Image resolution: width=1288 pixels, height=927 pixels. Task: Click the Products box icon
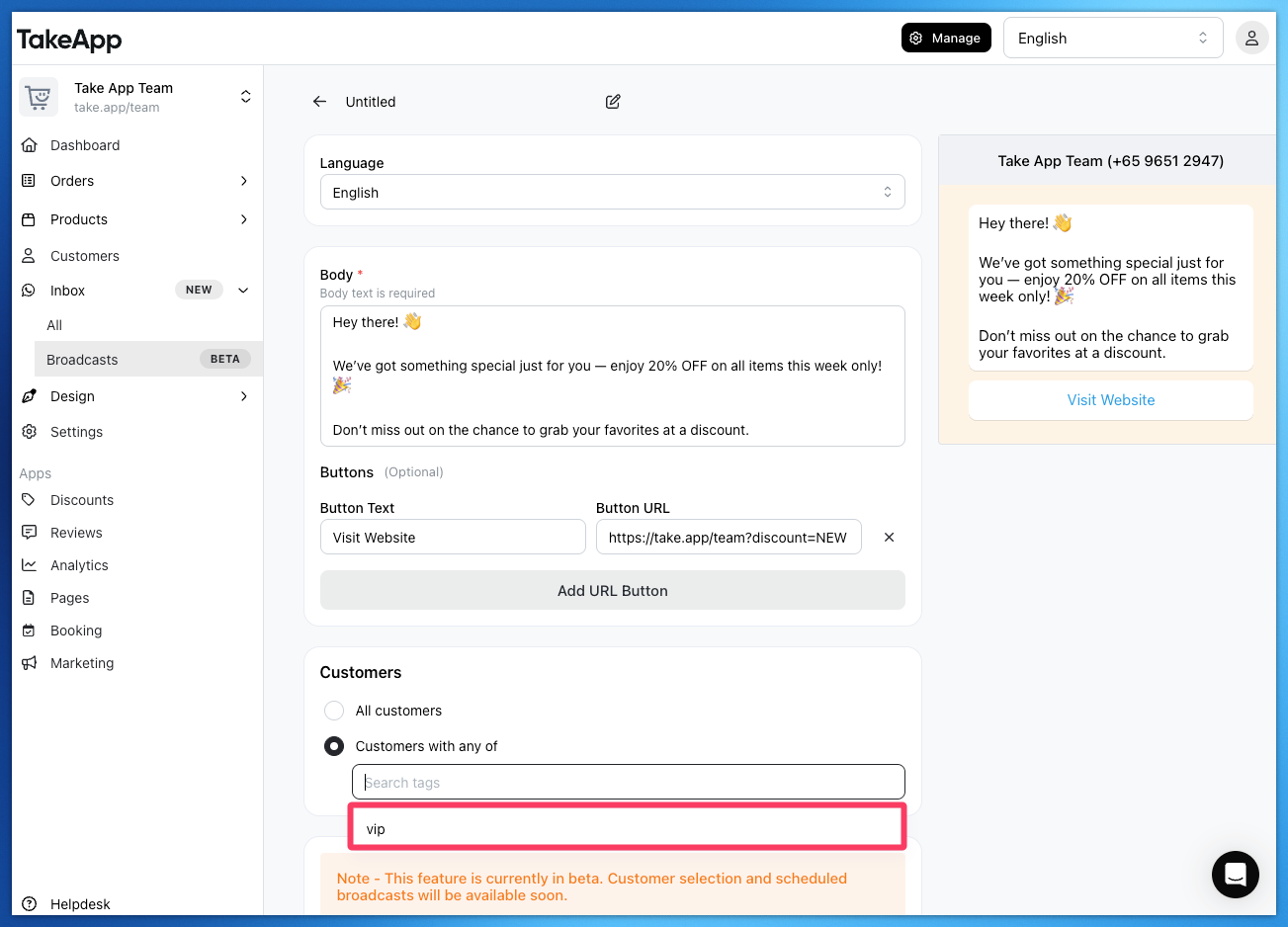(x=30, y=219)
